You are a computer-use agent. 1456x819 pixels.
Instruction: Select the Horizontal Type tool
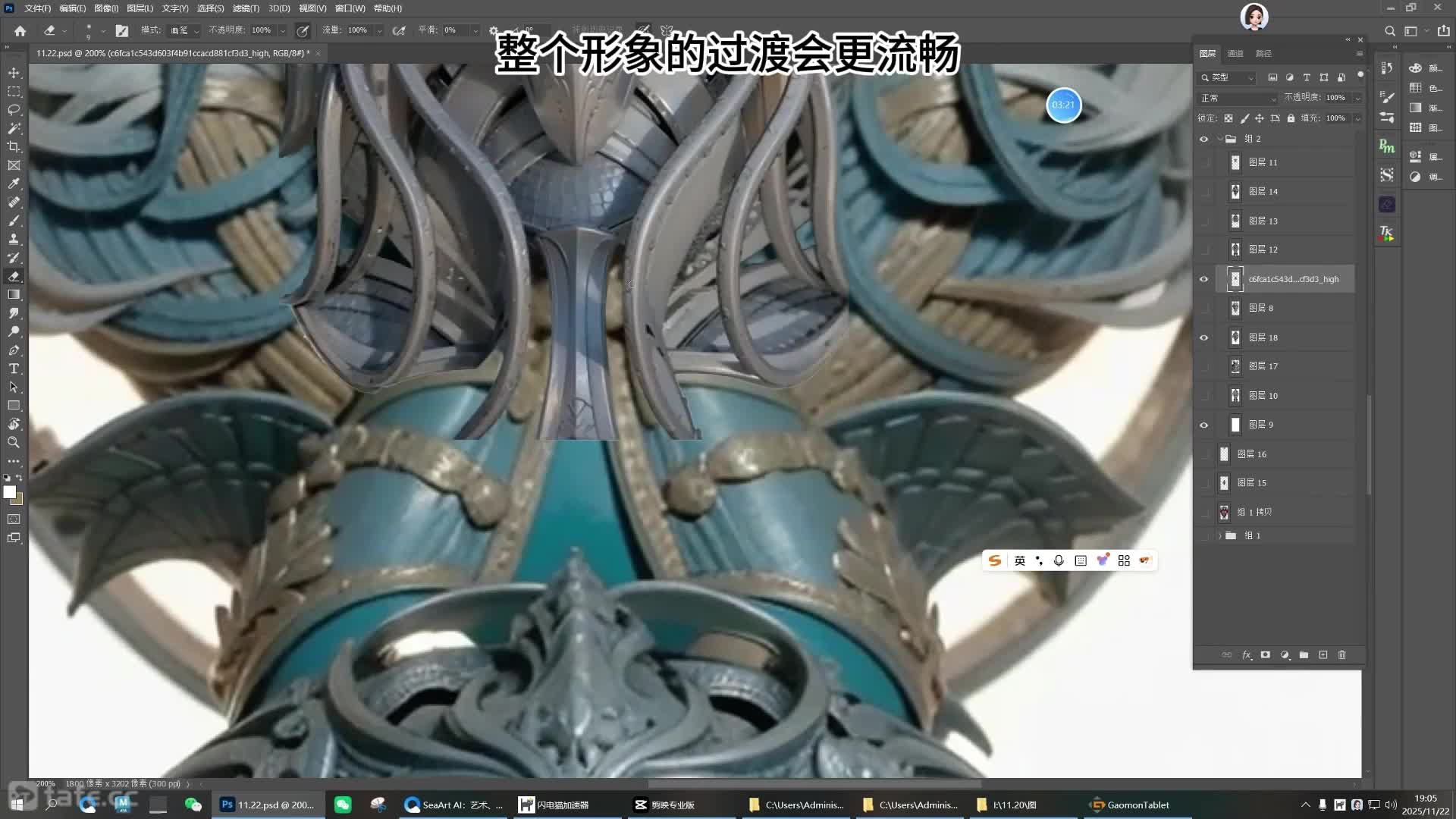pos(14,369)
